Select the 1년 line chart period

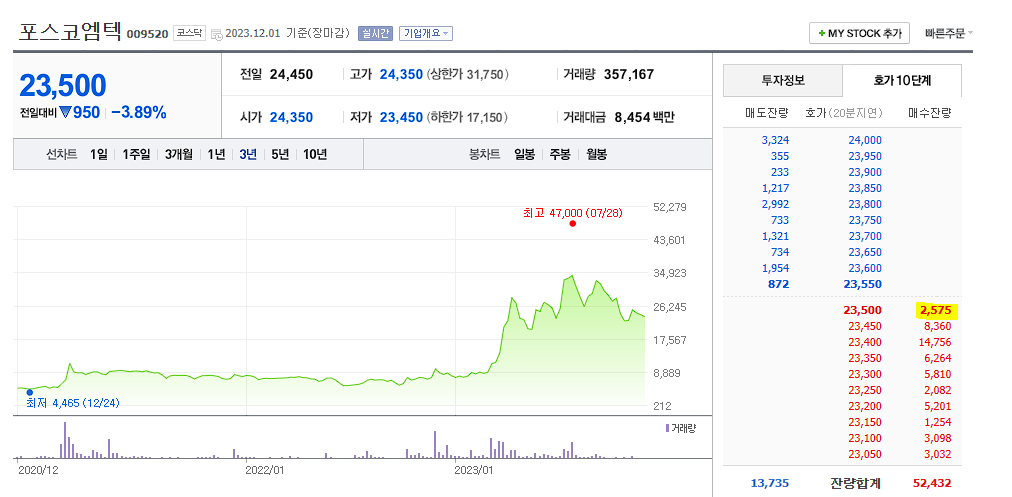[216, 154]
